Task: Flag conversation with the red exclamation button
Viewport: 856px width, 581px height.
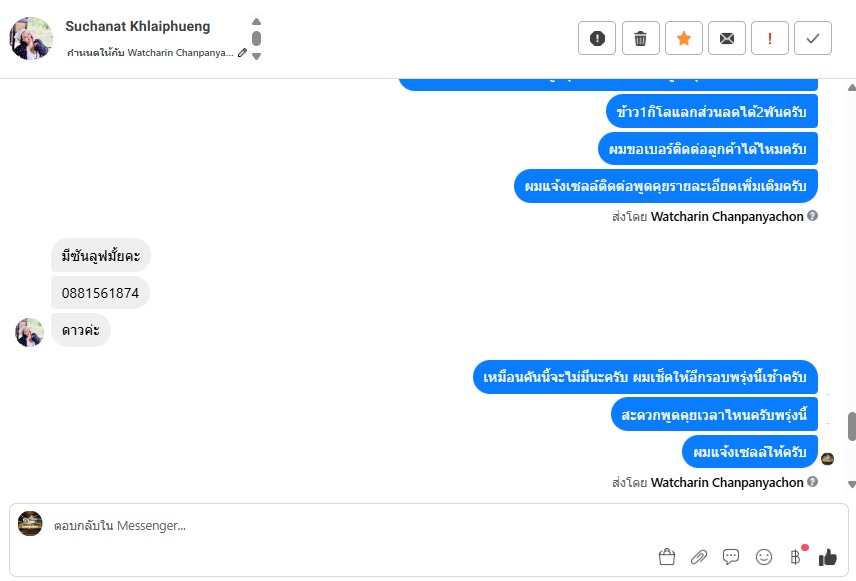Action: click(x=770, y=38)
